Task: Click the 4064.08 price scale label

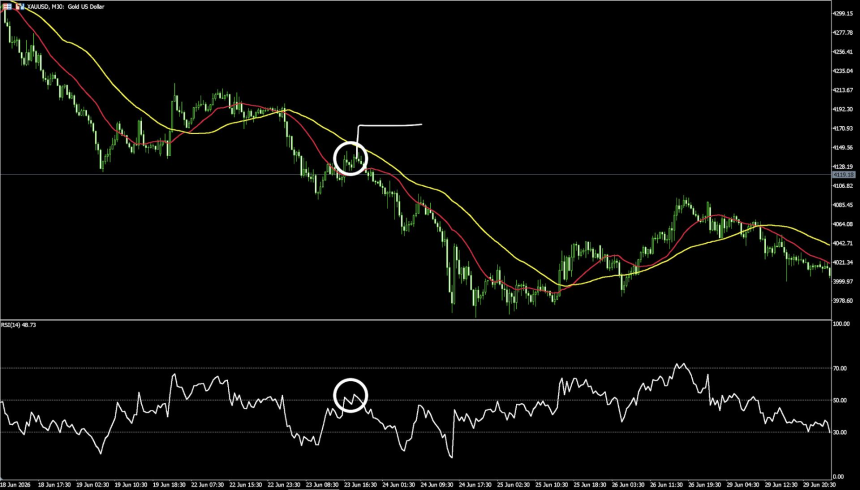Action: (x=842, y=224)
